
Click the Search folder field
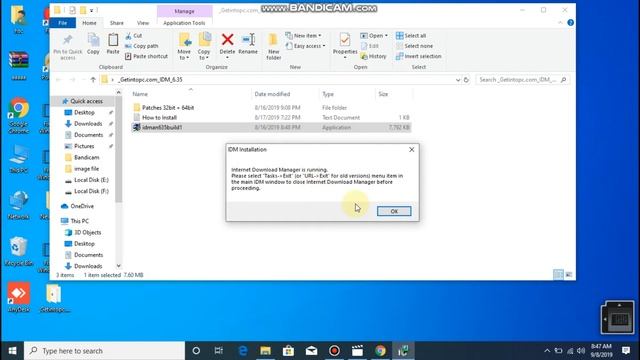tap(522, 80)
